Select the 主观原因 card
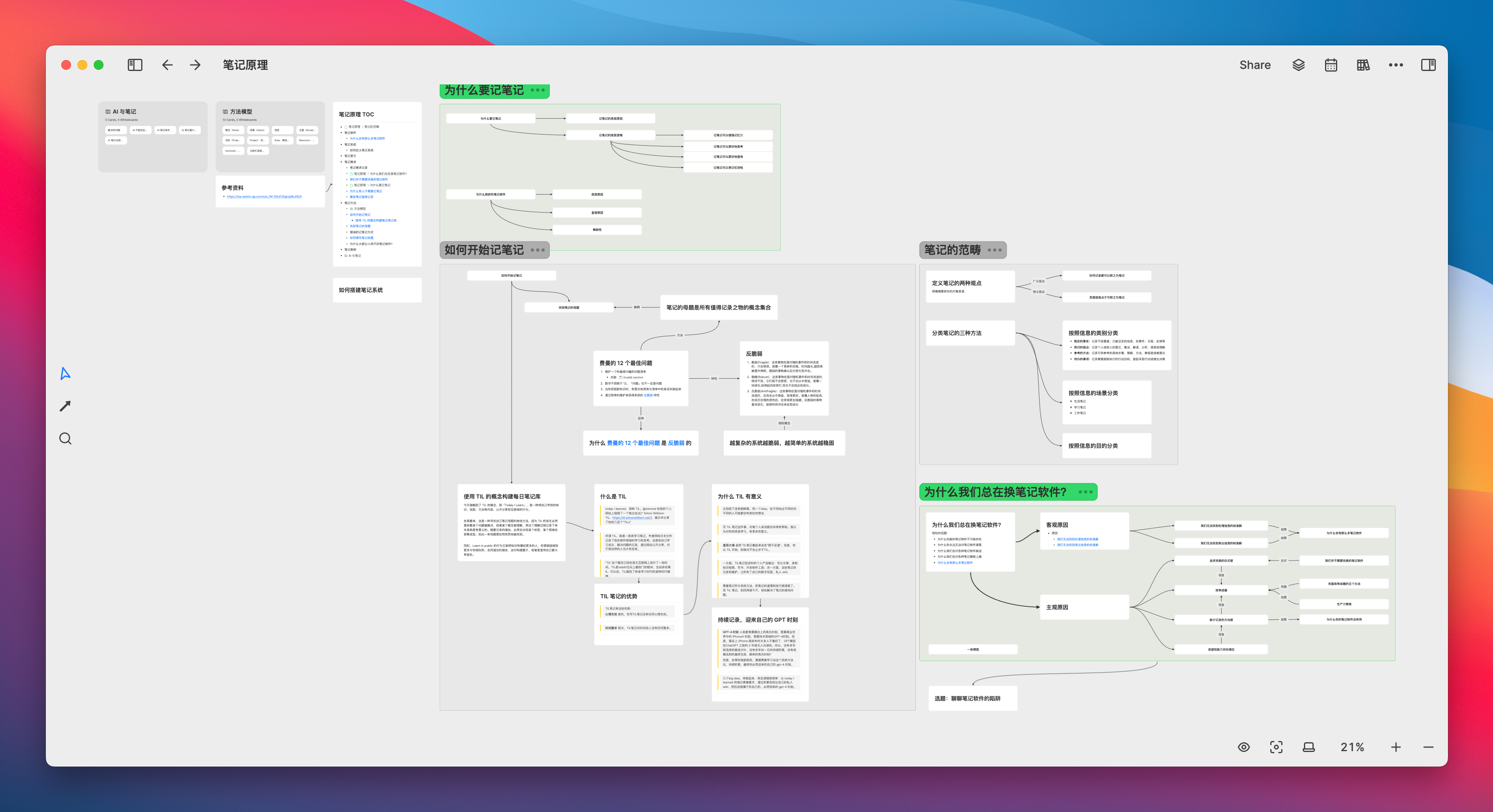 point(1084,608)
